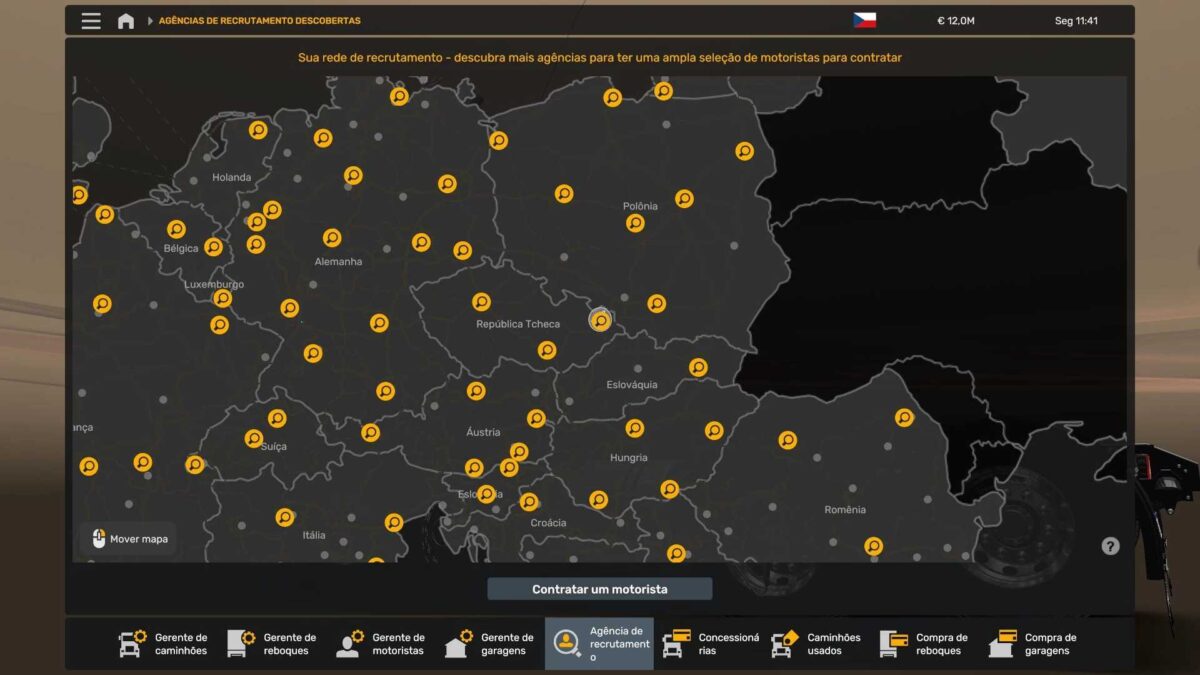Switch to Gerente de garagens tab
1200x675 pixels.
(x=490, y=644)
